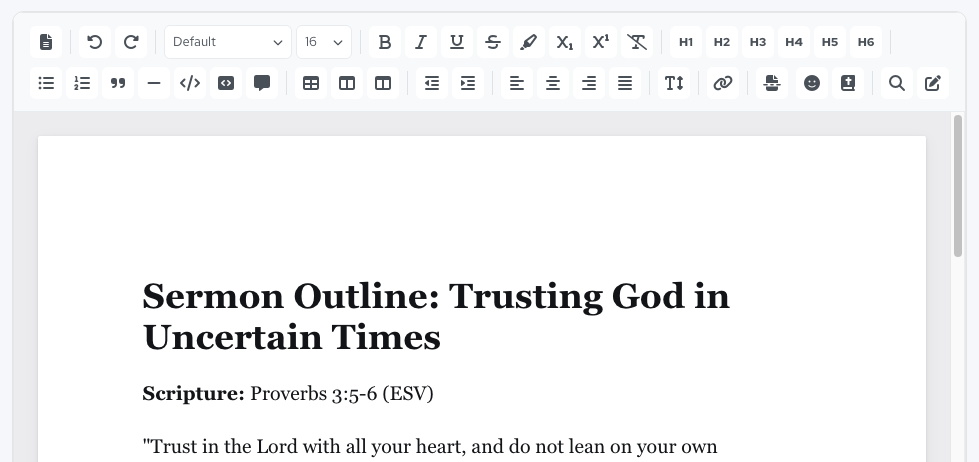Insert a hyperlink
The image size is (979, 462).
coord(722,83)
